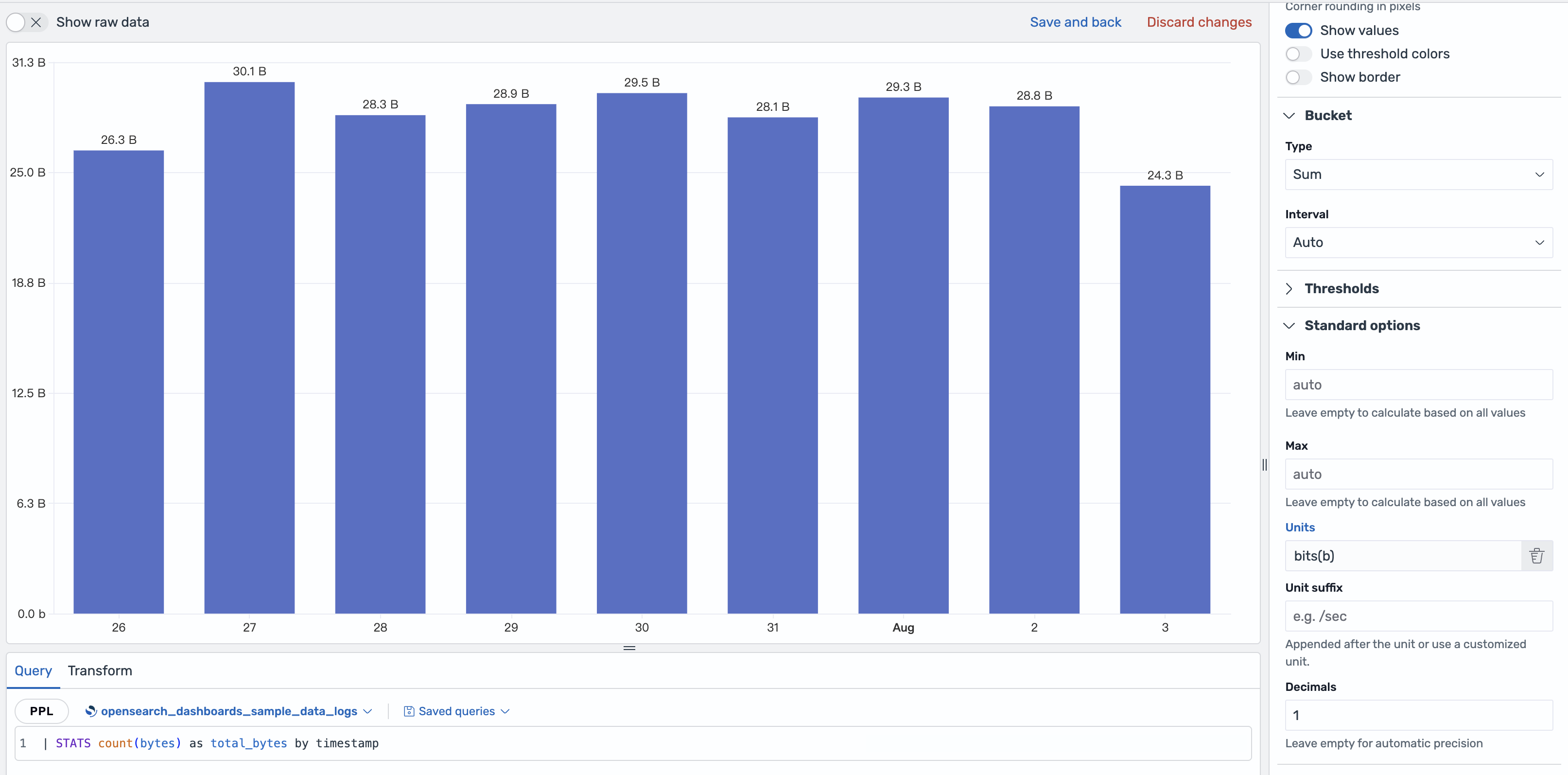
Task: Focus the Min input field
Action: tap(1418, 385)
